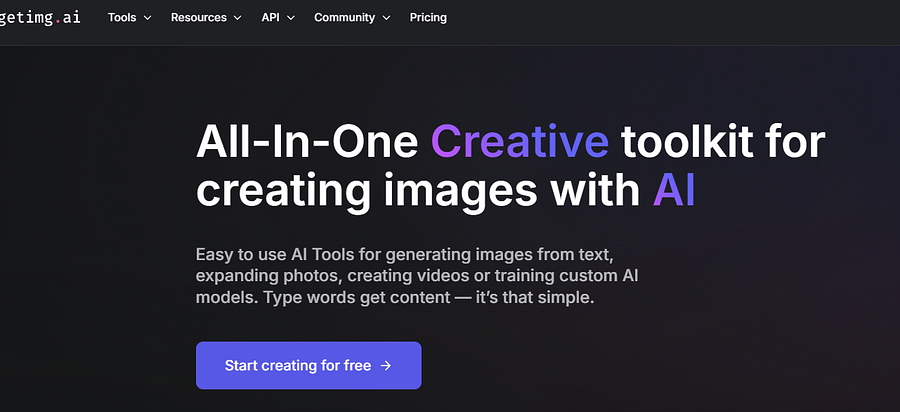Screen dimensions: 900x412
Task: Go to the Pricing page
Action: click(428, 18)
